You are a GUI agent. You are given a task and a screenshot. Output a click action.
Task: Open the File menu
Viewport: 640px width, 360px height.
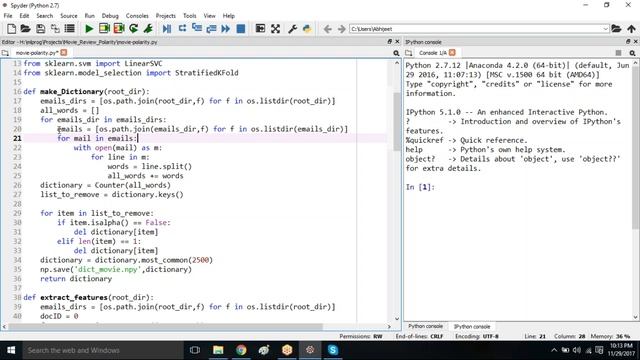[8, 16]
